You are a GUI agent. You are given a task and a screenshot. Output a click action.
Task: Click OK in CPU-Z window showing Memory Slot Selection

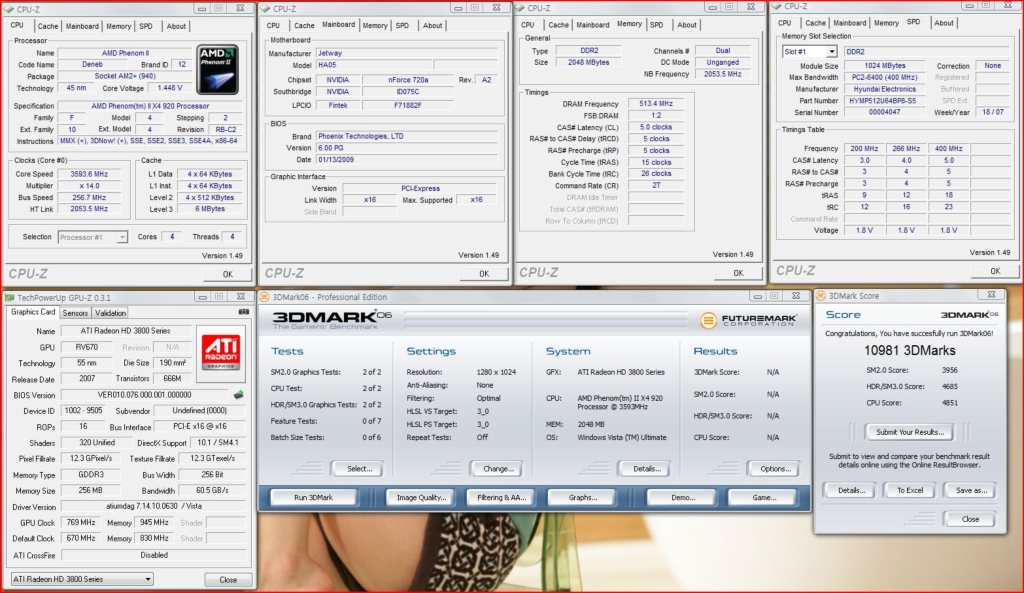[995, 270]
